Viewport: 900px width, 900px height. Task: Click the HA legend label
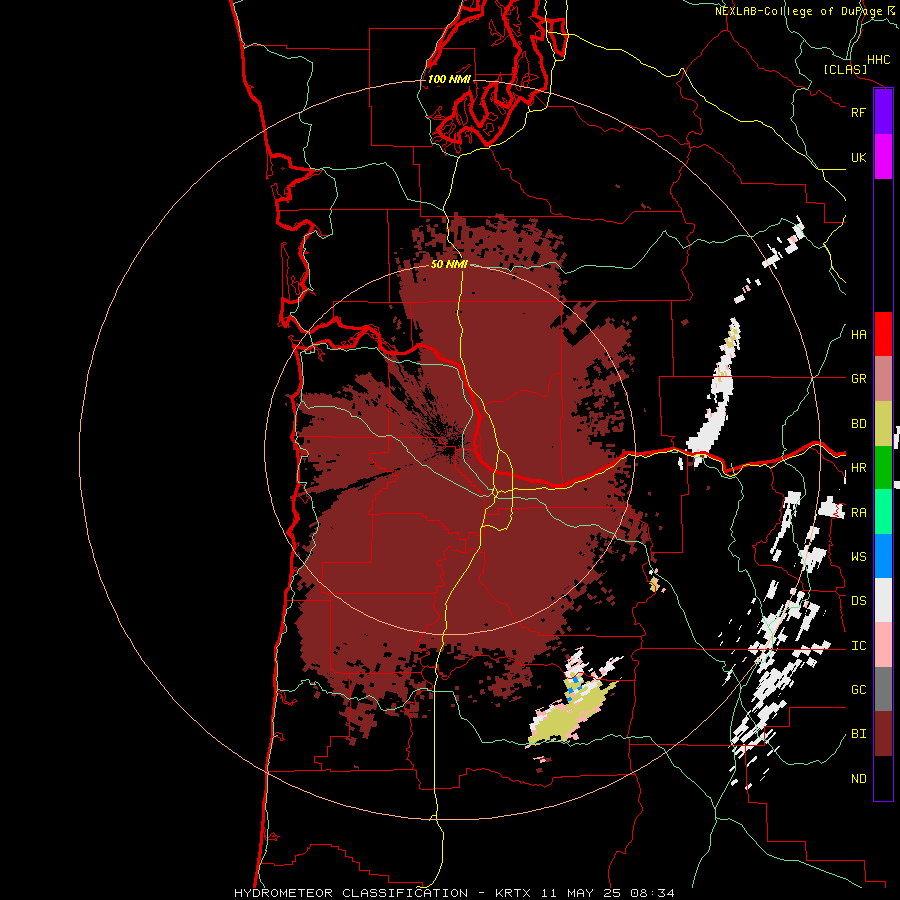pyautogui.click(x=858, y=334)
